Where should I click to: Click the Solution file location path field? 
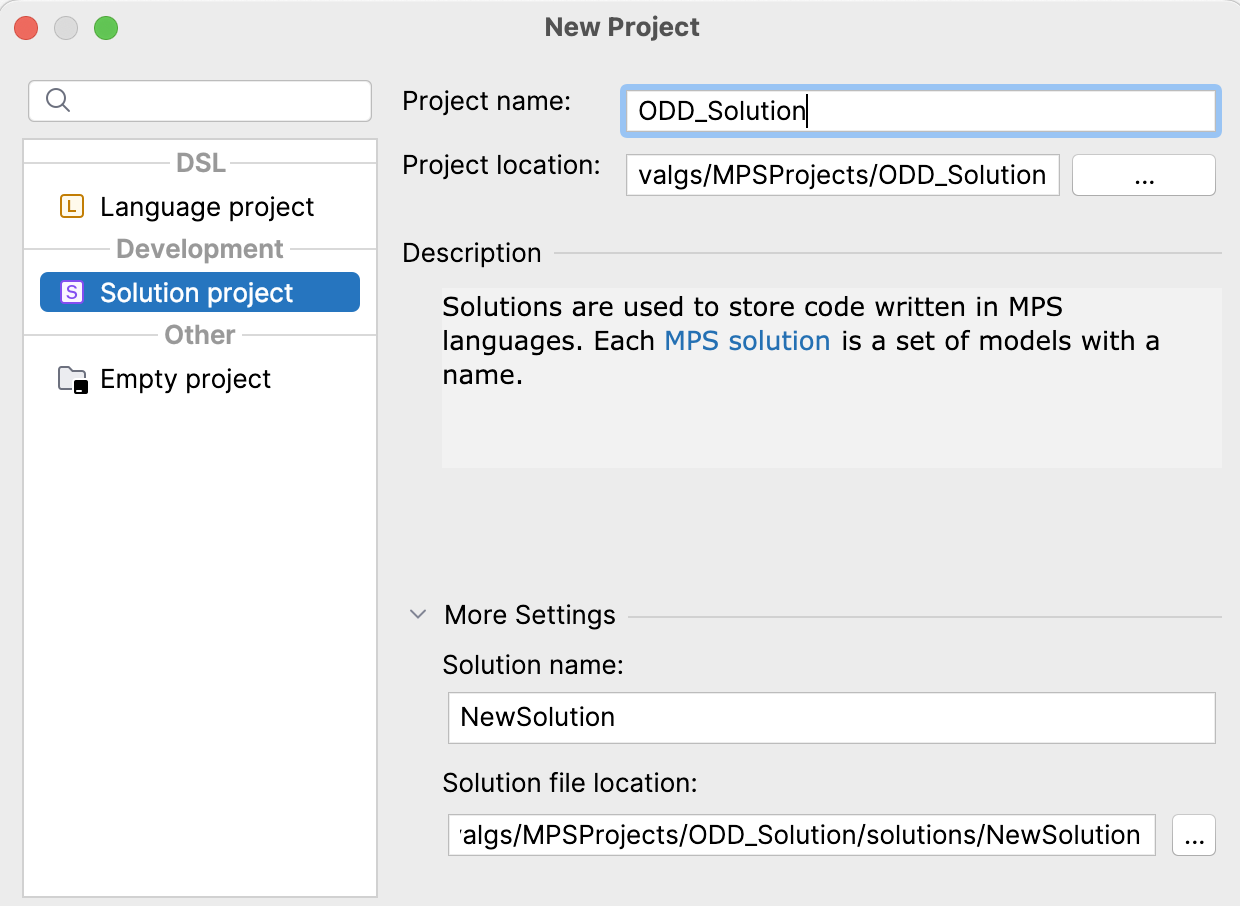tap(802, 836)
